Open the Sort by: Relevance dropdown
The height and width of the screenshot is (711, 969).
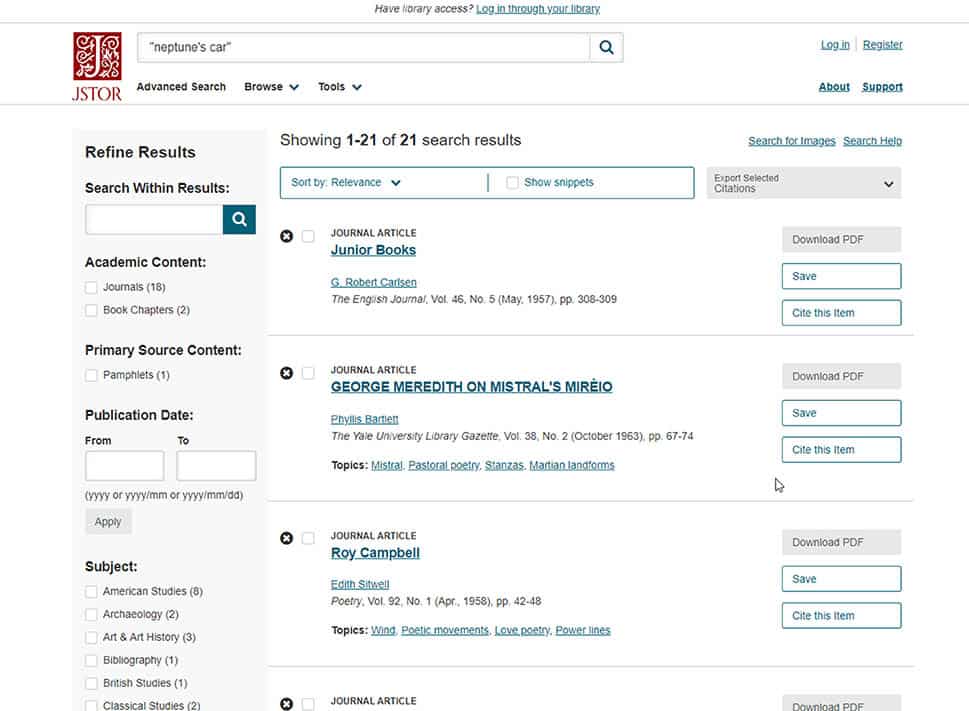346,182
